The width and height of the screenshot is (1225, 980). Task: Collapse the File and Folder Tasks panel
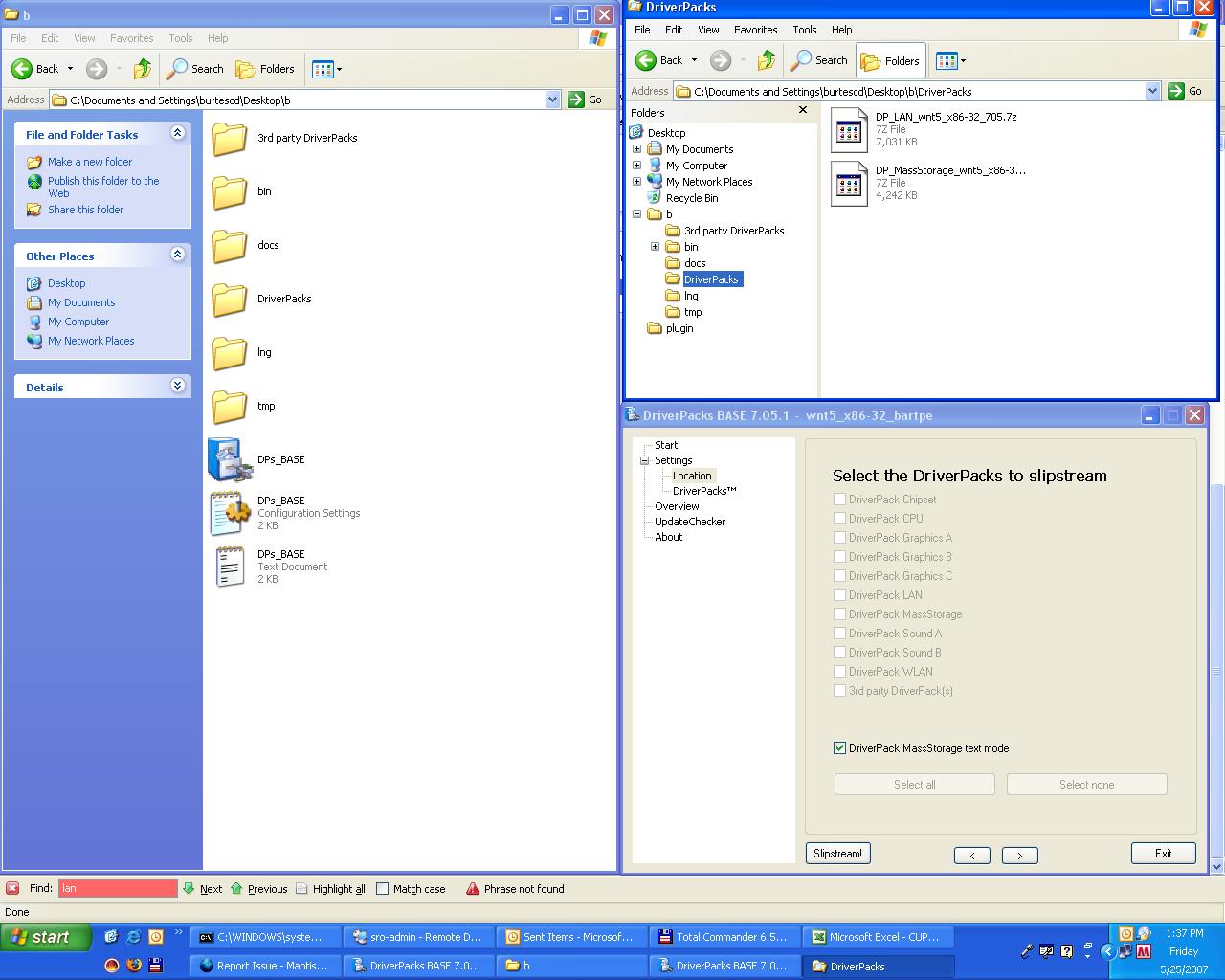(177, 134)
